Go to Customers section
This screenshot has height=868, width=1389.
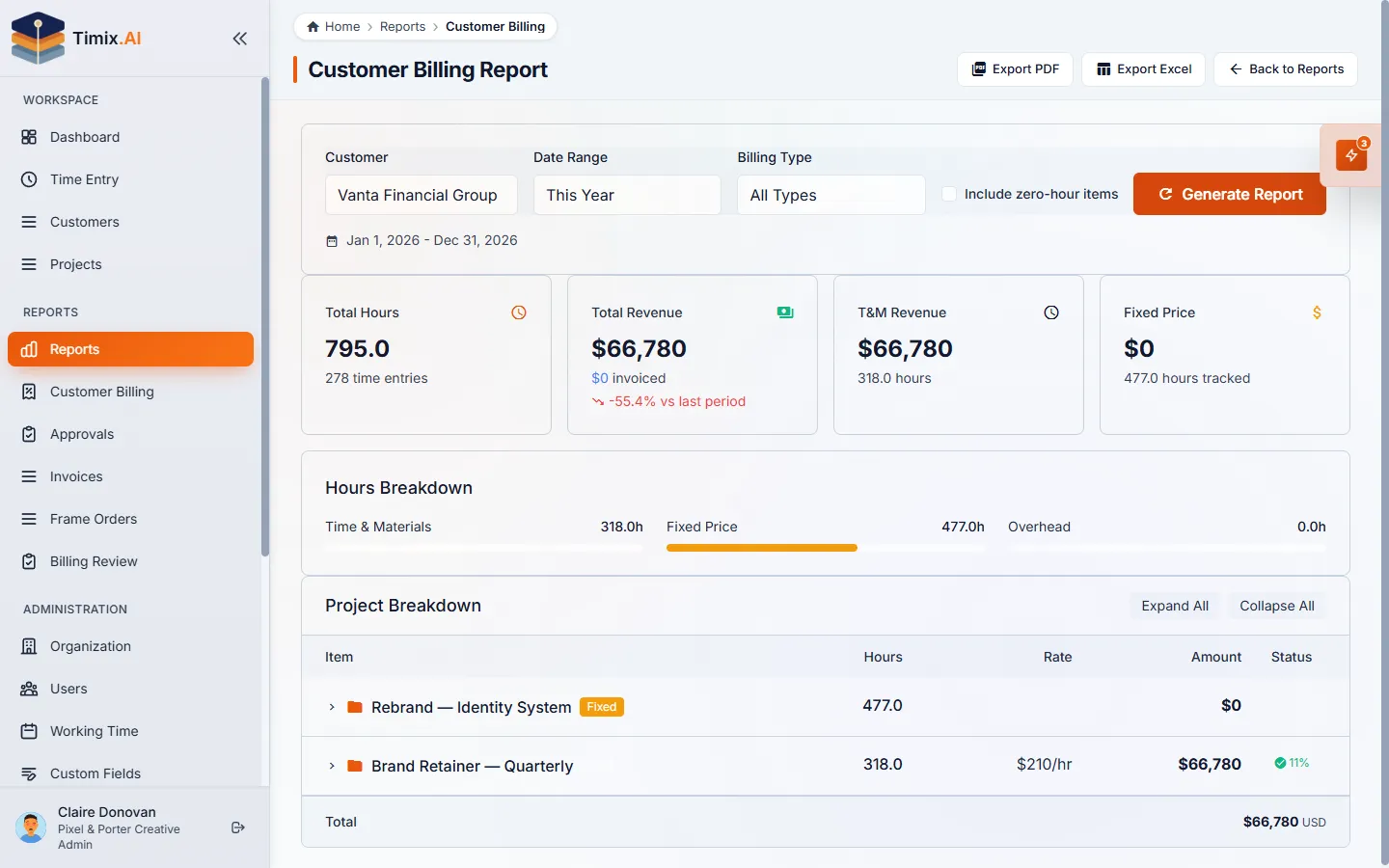(x=130, y=222)
